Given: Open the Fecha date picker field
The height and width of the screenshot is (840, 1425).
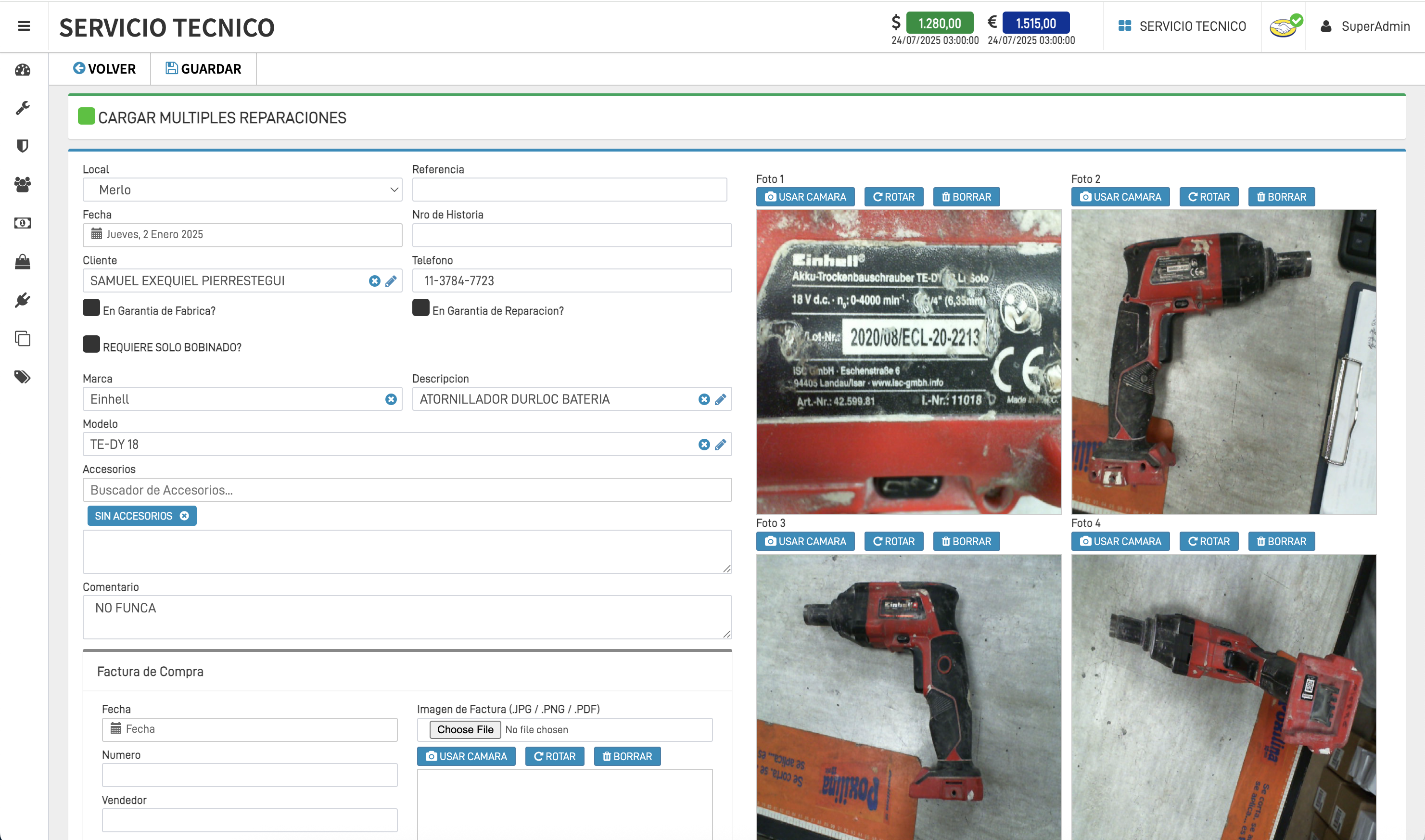Looking at the screenshot, I should pyautogui.click(x=242, y=235).
